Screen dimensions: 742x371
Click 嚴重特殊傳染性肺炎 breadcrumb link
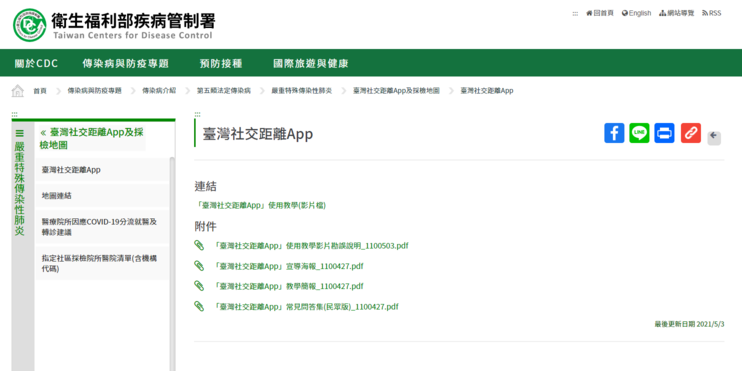click(302, 91)
